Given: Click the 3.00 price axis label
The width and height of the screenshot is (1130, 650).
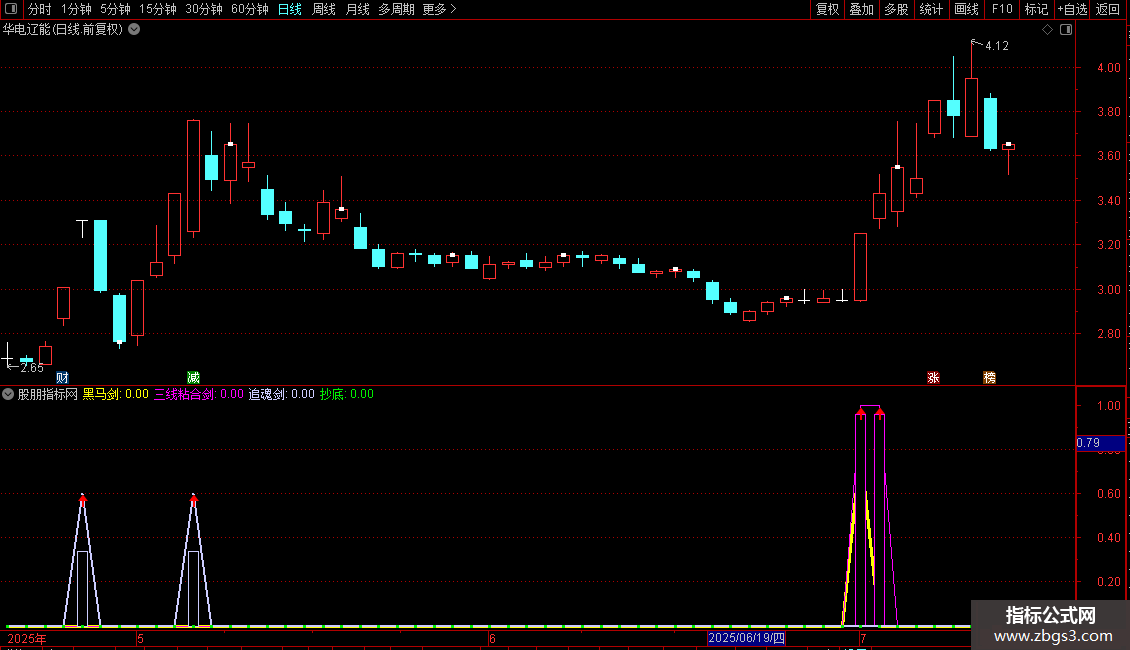Looking at the screenshot, I should [x=1108, y=290].
